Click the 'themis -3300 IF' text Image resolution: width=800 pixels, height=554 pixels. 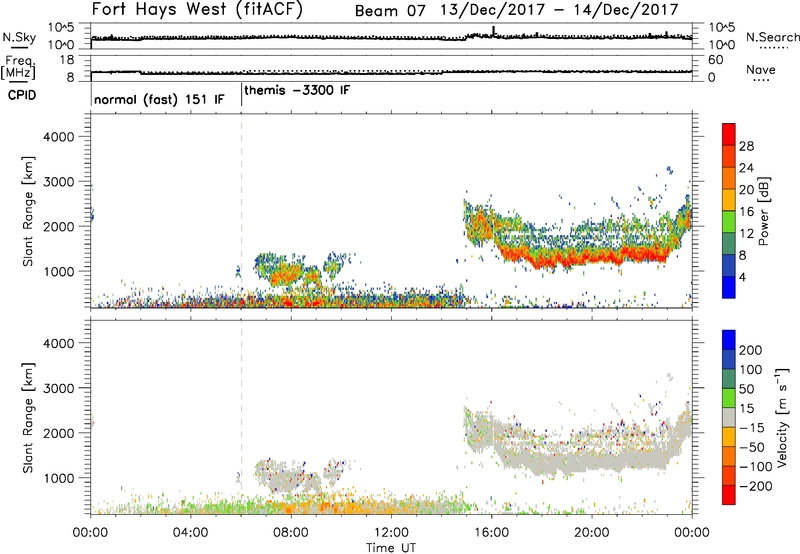point(297,90)
